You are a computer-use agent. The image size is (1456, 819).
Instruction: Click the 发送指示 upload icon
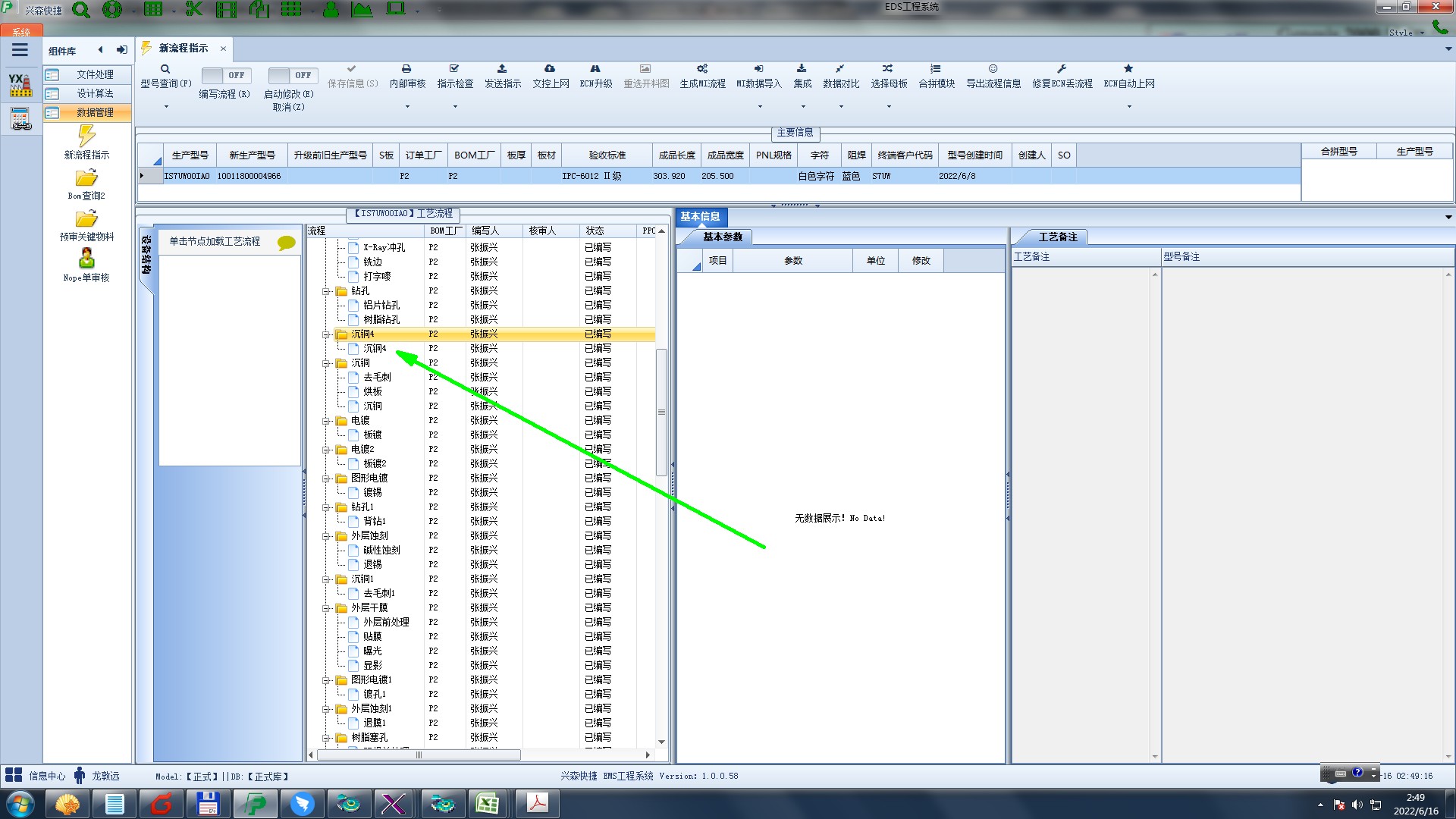pyautogui.click(x=502, y=69)
